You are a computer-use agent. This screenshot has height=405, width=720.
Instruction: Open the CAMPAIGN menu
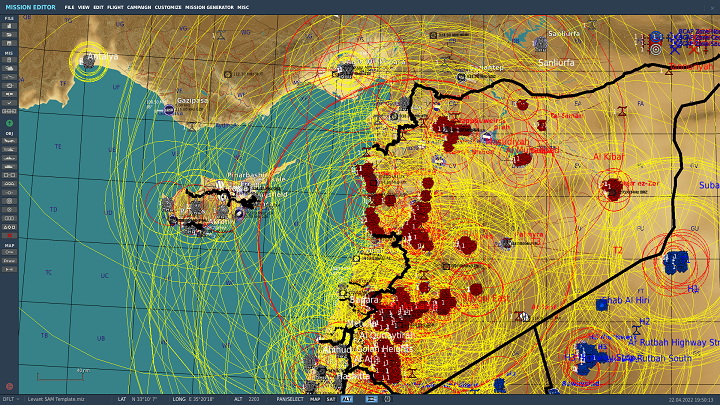click(137, 7)
